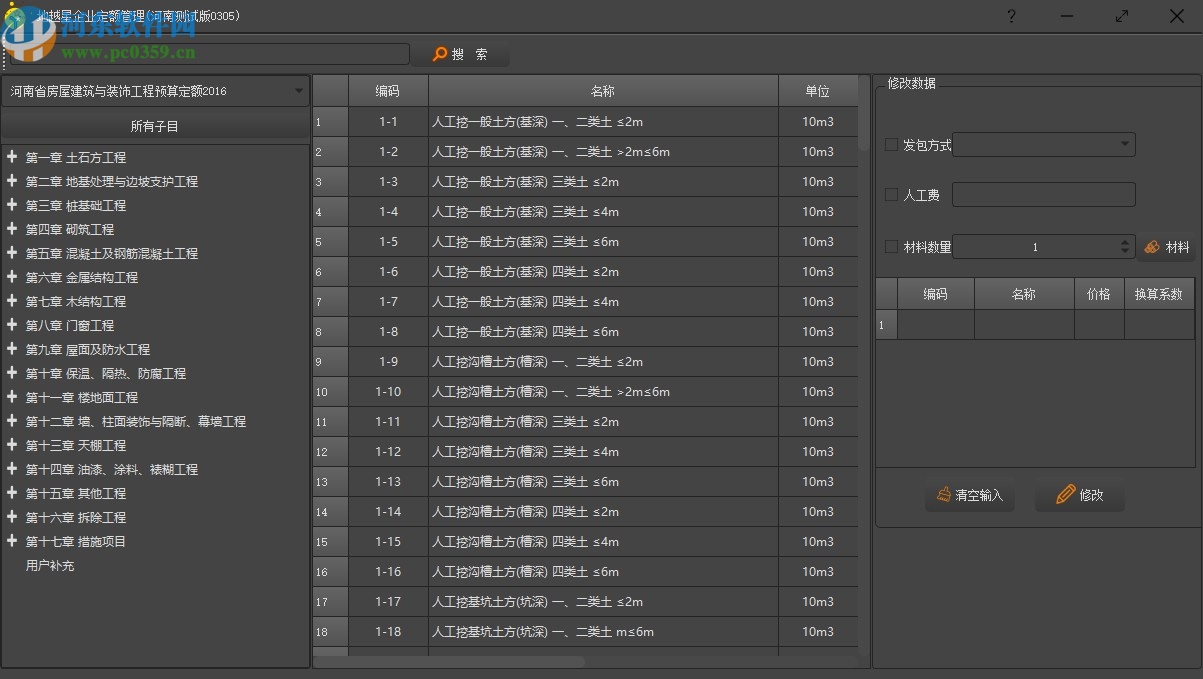Viewport: 1203px width, 679px height.
Task: Click the plus icon beside 第一章 土石方工程
Action: click(x=12, y=157)
